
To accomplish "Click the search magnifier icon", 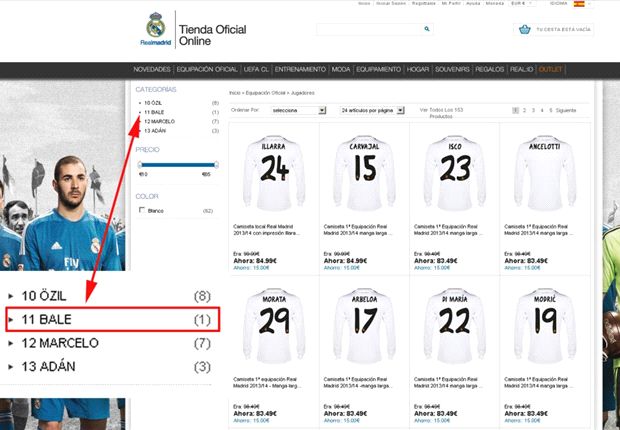I will (427, 29).
